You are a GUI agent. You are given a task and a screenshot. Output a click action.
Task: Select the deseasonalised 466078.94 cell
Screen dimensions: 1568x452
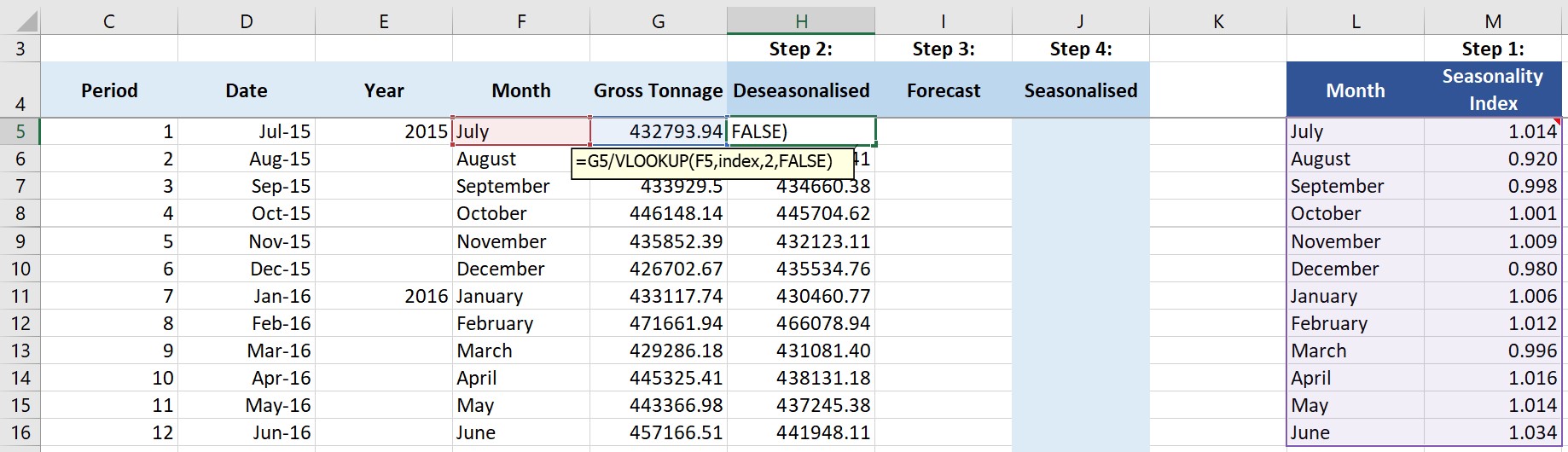click(801, 323)
